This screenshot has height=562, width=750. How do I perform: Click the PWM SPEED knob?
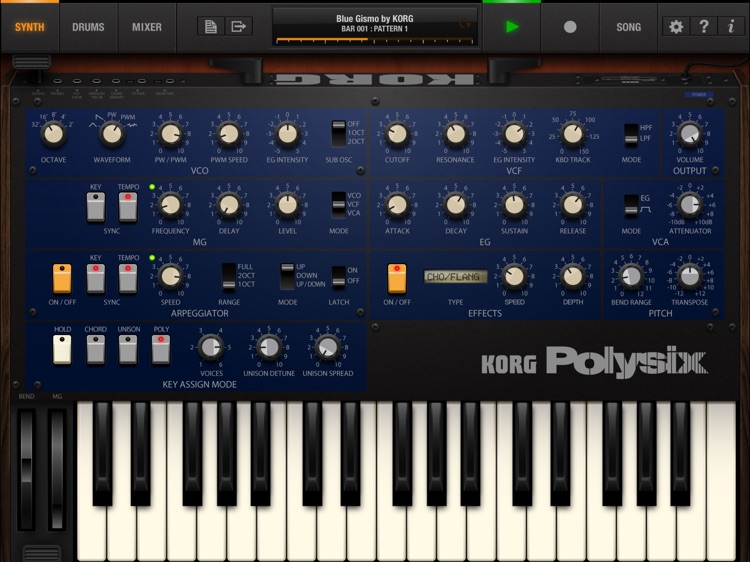pyautogui.click(x=229, y=134)
